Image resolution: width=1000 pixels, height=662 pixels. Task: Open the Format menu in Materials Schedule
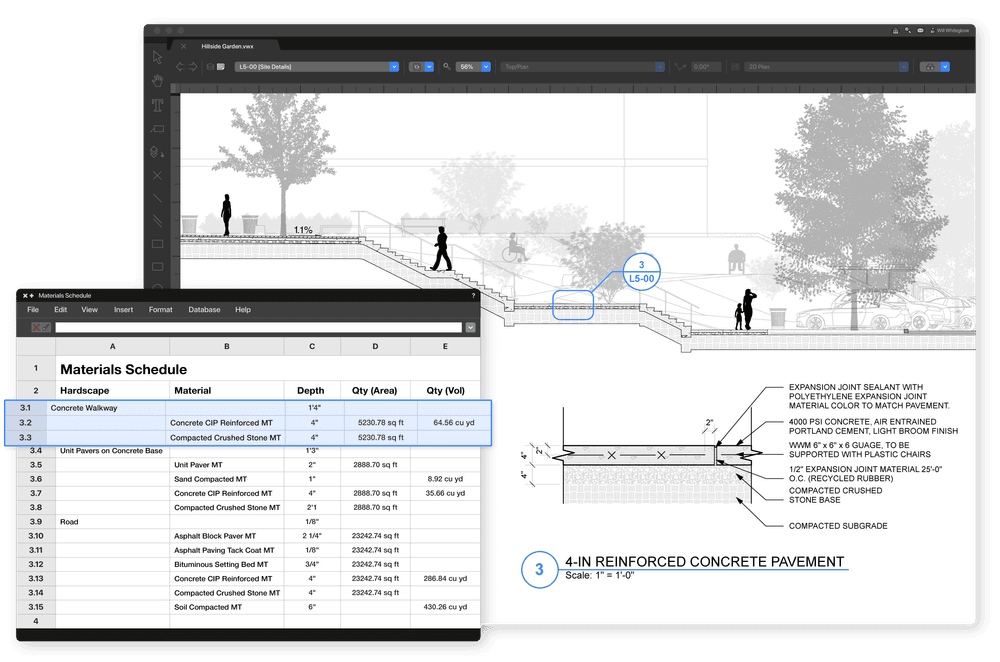click(x=160, y=310)
